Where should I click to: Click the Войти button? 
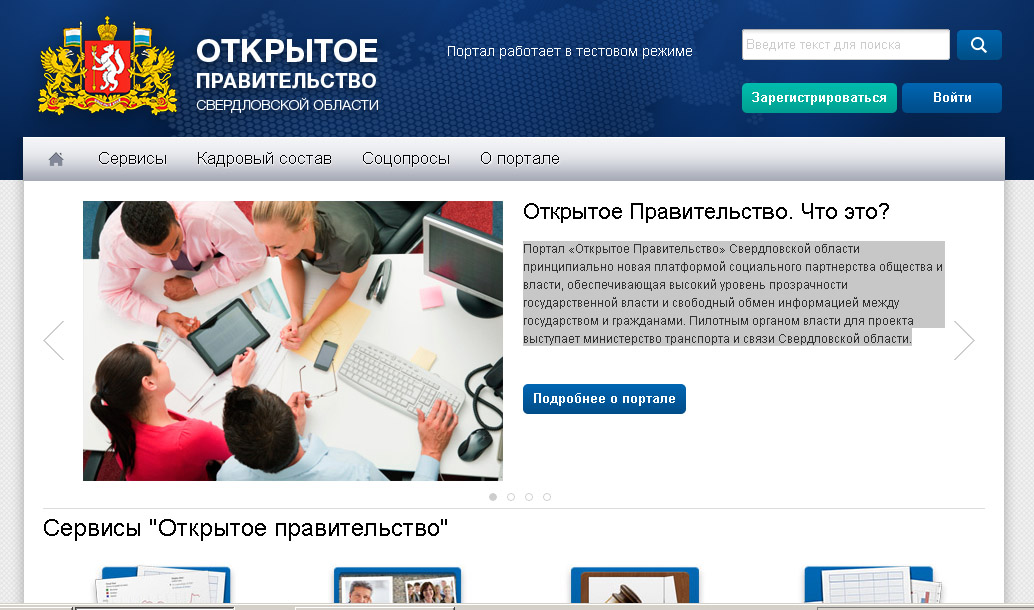(952, 98)
